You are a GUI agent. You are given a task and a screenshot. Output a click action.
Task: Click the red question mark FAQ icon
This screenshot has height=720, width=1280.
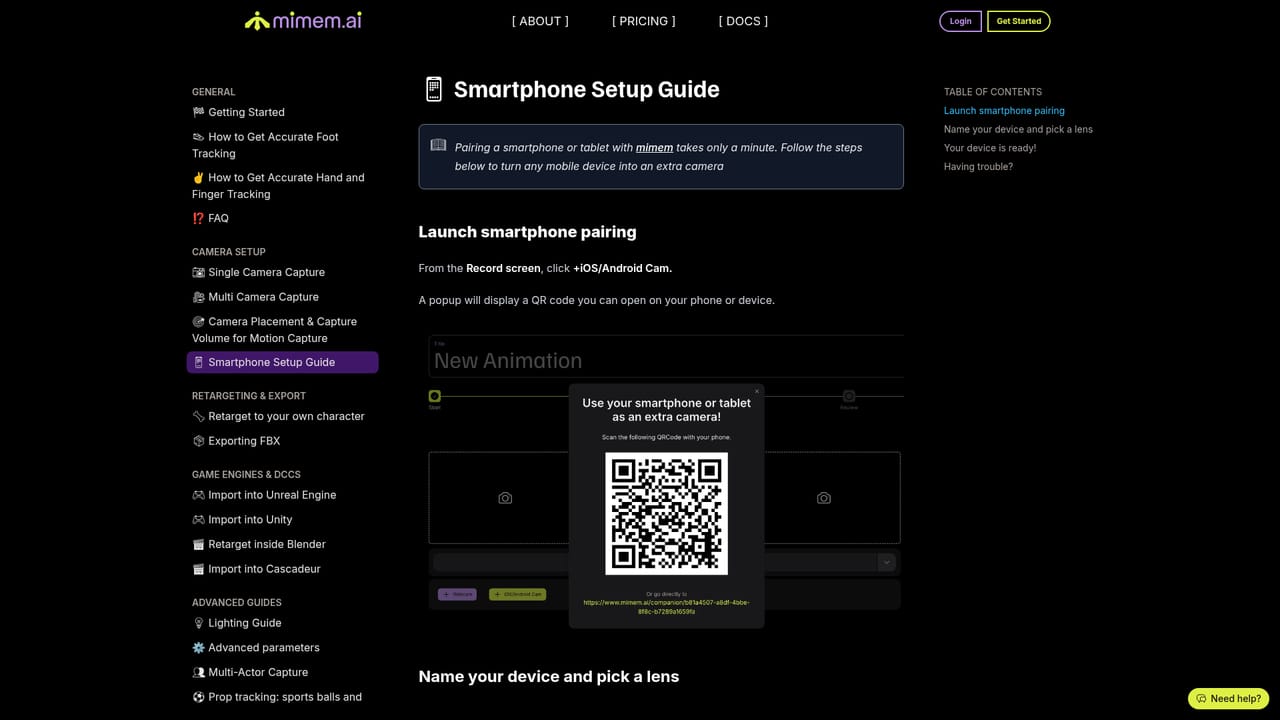198,218
